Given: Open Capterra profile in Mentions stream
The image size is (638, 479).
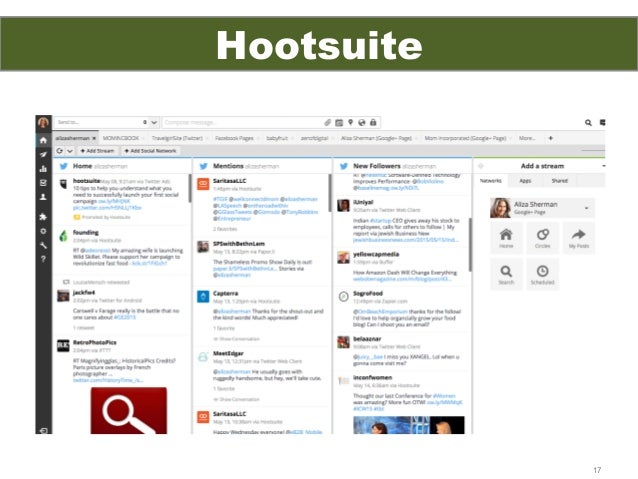Looking at the screenshot, I should [225, 293].
